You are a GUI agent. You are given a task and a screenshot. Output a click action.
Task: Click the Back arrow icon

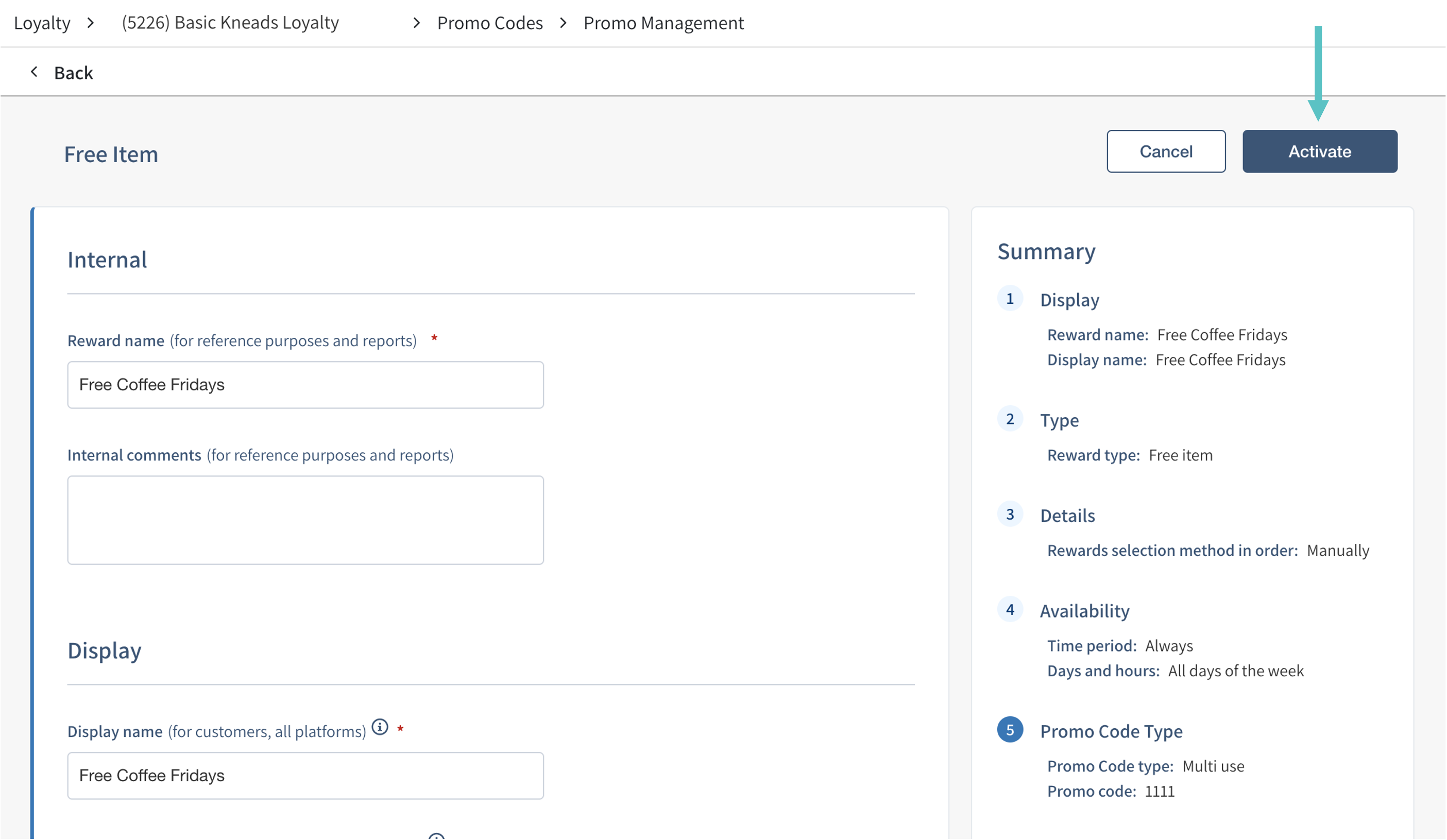[x=35, y=72]
